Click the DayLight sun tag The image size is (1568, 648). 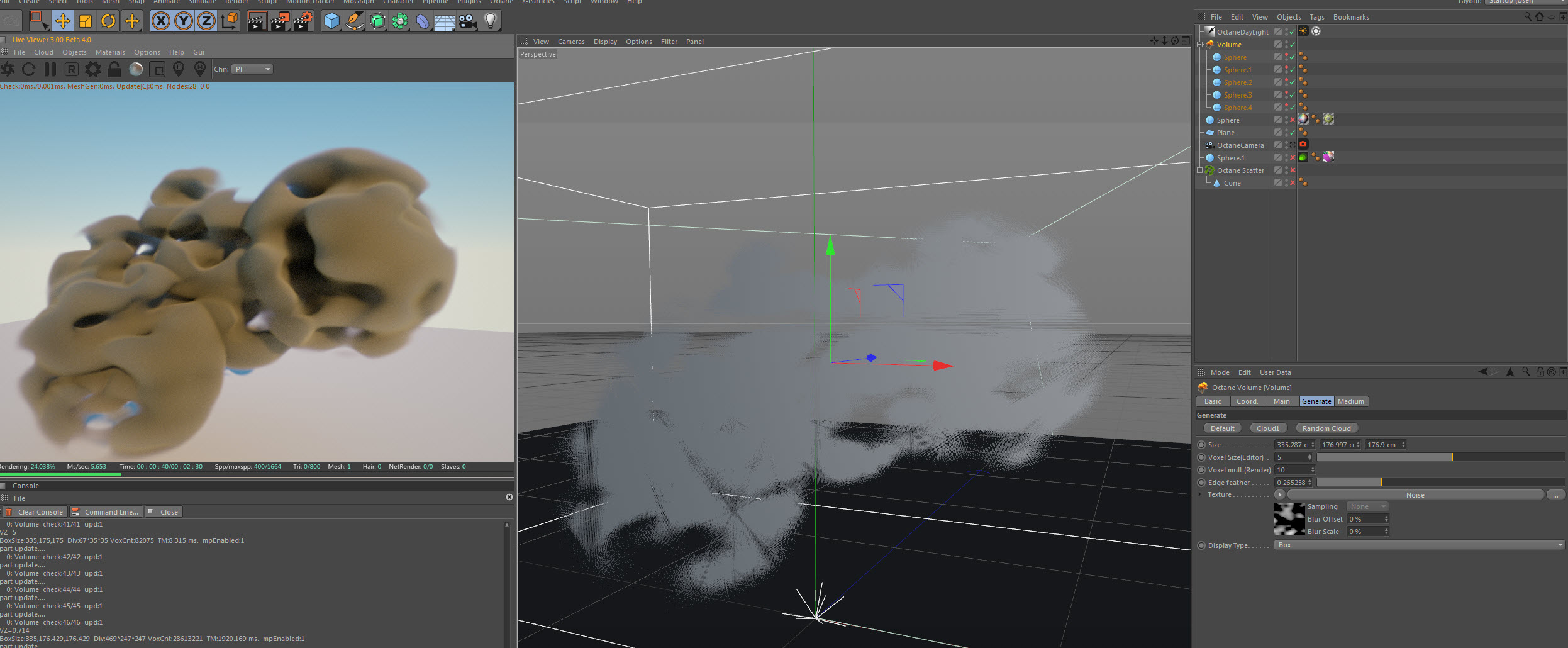pos(1303,31)
